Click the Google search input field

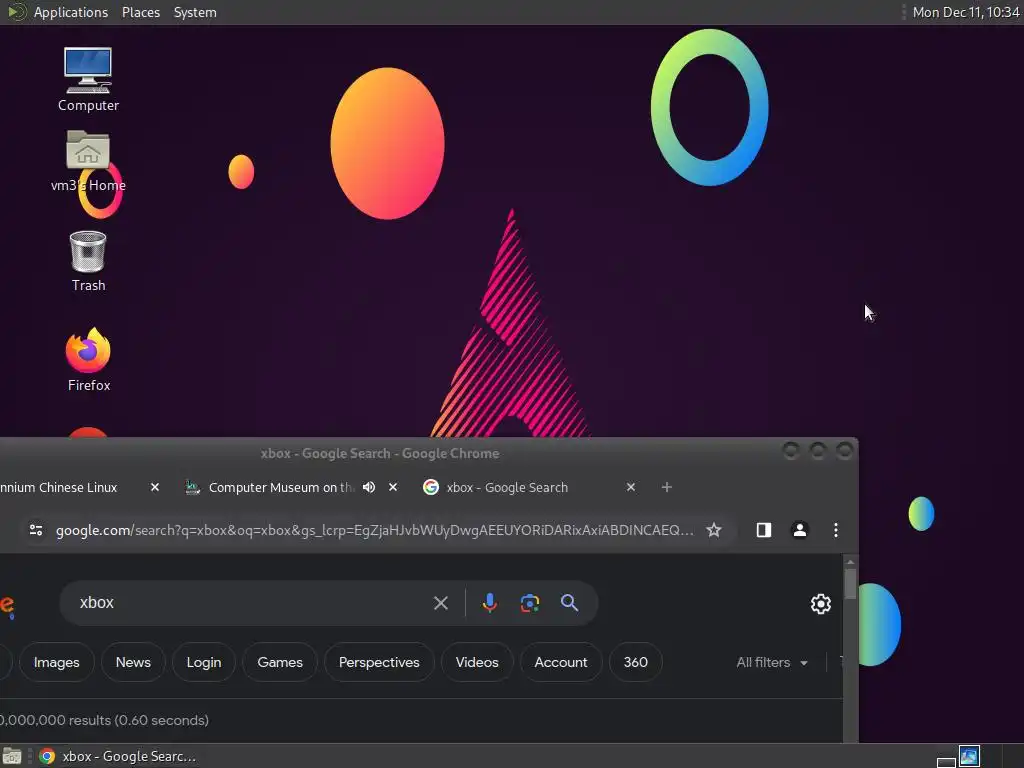click(251, 603)
